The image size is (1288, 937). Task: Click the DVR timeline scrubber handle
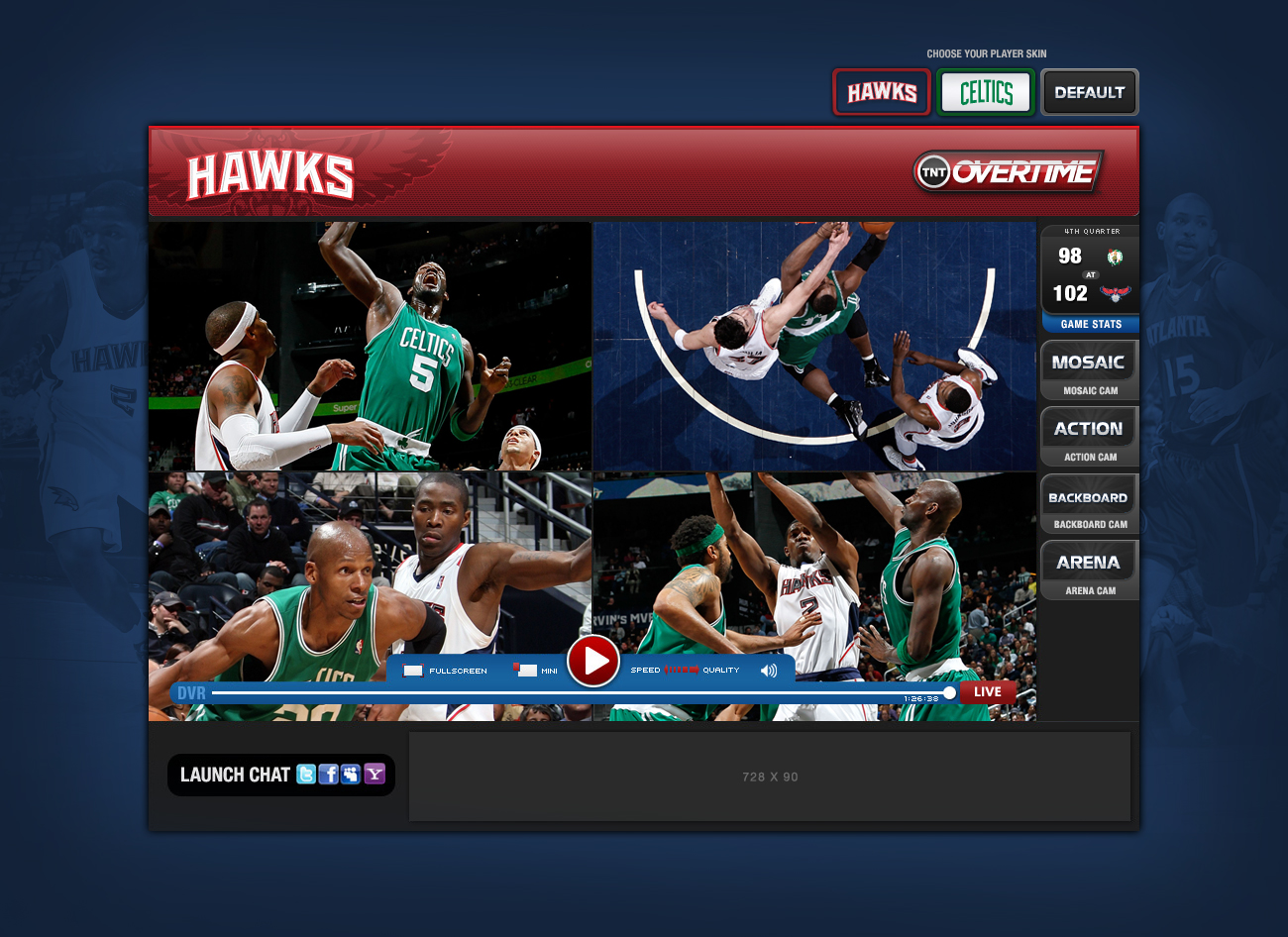[949, 692]
